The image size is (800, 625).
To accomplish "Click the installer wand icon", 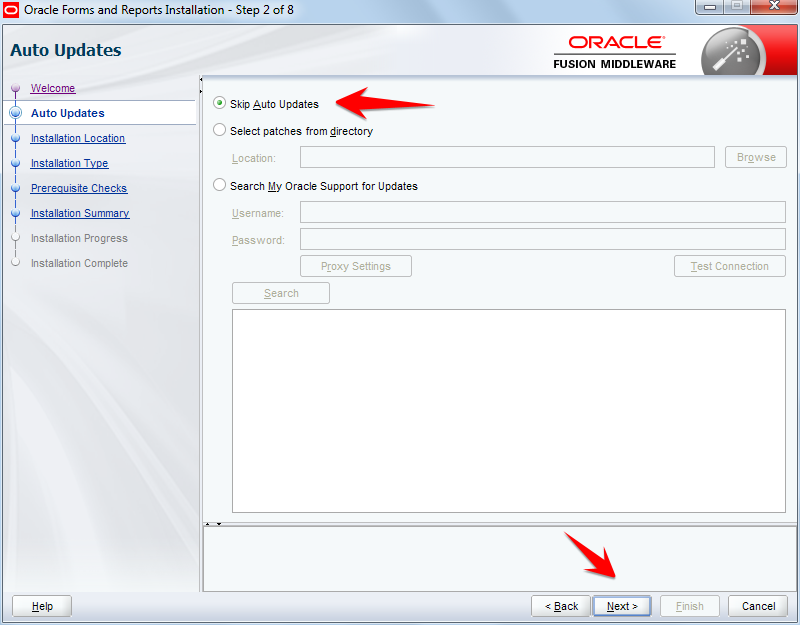I will click(734, 54).
